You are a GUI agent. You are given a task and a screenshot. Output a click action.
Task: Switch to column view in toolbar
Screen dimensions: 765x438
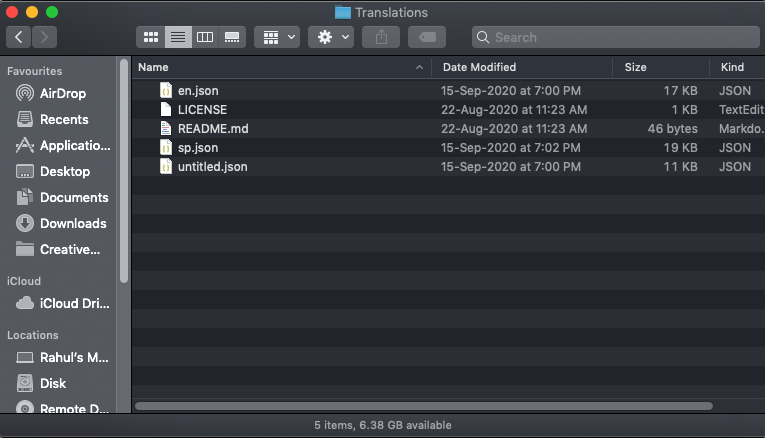pos(205,37)
